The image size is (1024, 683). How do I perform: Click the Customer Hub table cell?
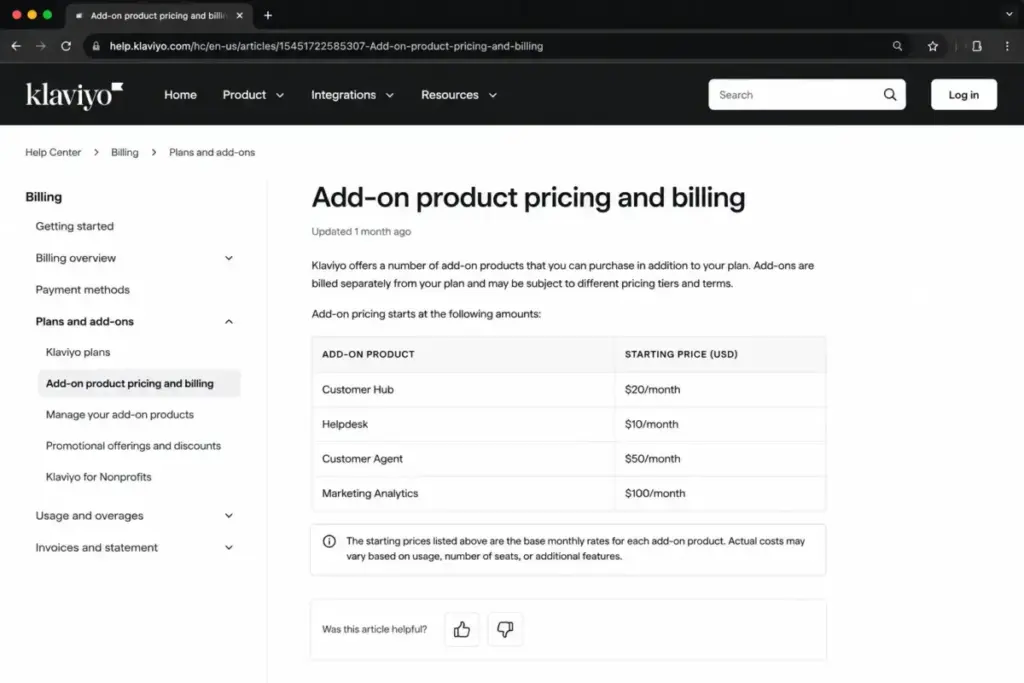pos(463,389)
